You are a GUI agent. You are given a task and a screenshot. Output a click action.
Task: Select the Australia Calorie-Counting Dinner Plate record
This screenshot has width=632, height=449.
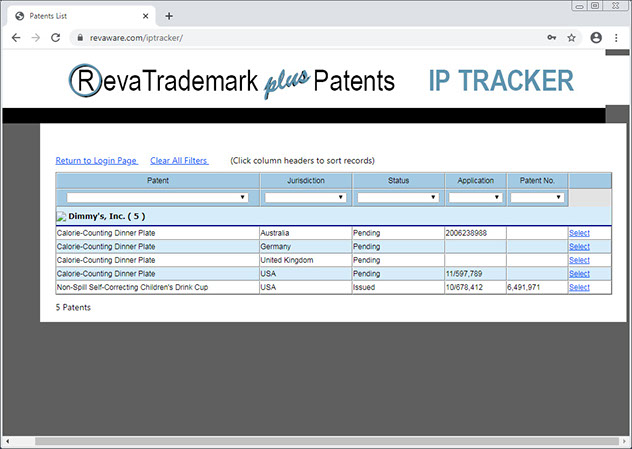click(579, 233)
